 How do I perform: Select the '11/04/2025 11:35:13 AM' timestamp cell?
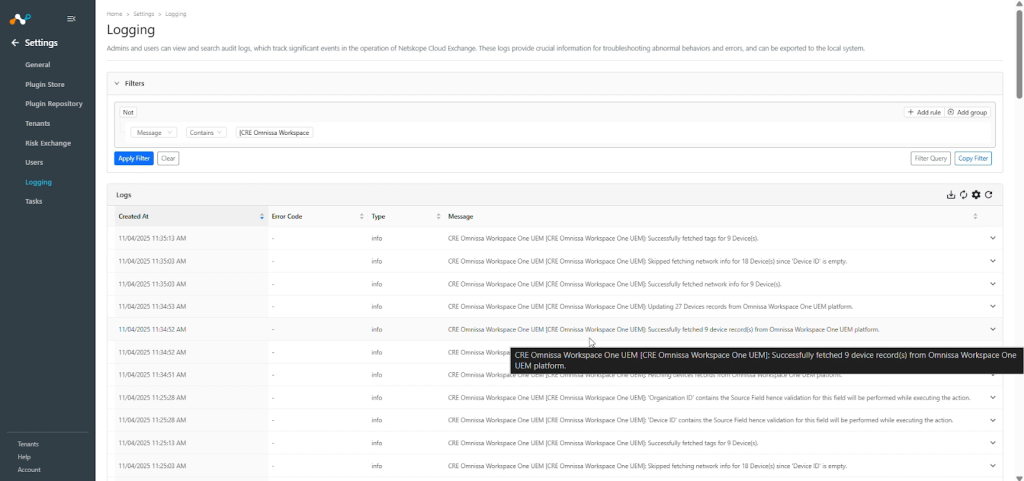click(x=152, y=238)
